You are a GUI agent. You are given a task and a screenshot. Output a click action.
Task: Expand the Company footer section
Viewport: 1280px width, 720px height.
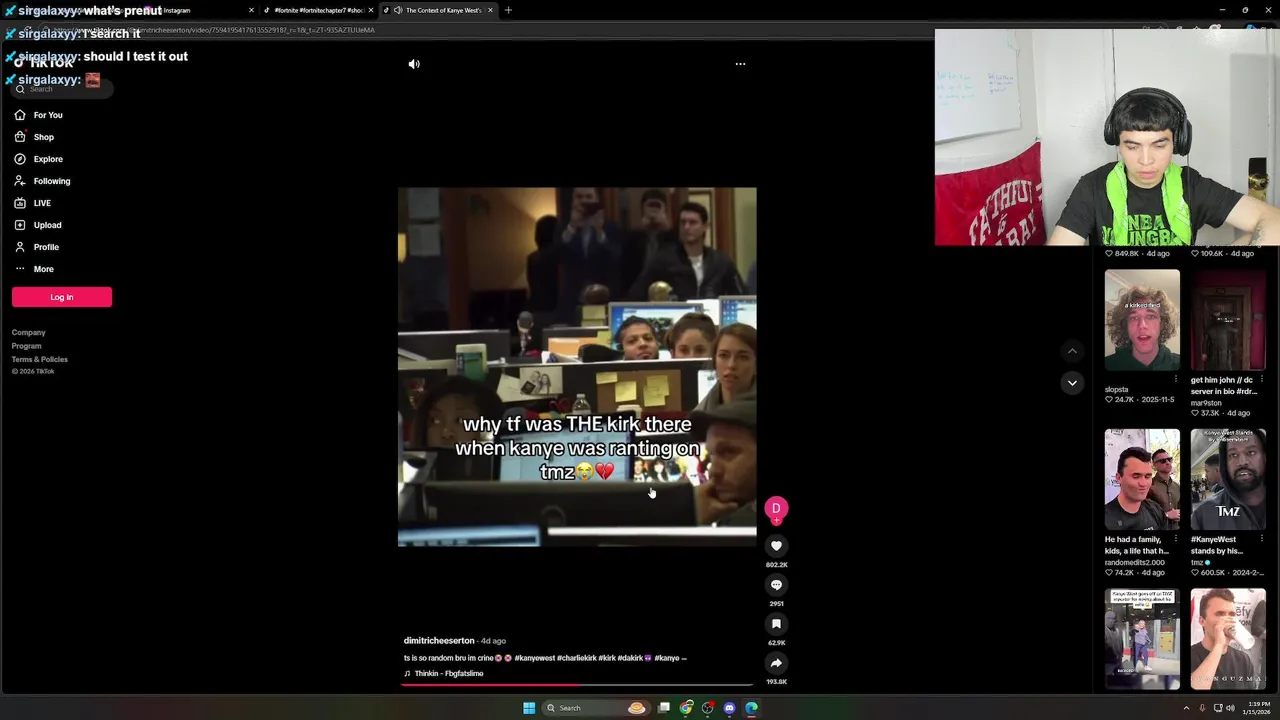pyautogui.click(x=28, y=333)
